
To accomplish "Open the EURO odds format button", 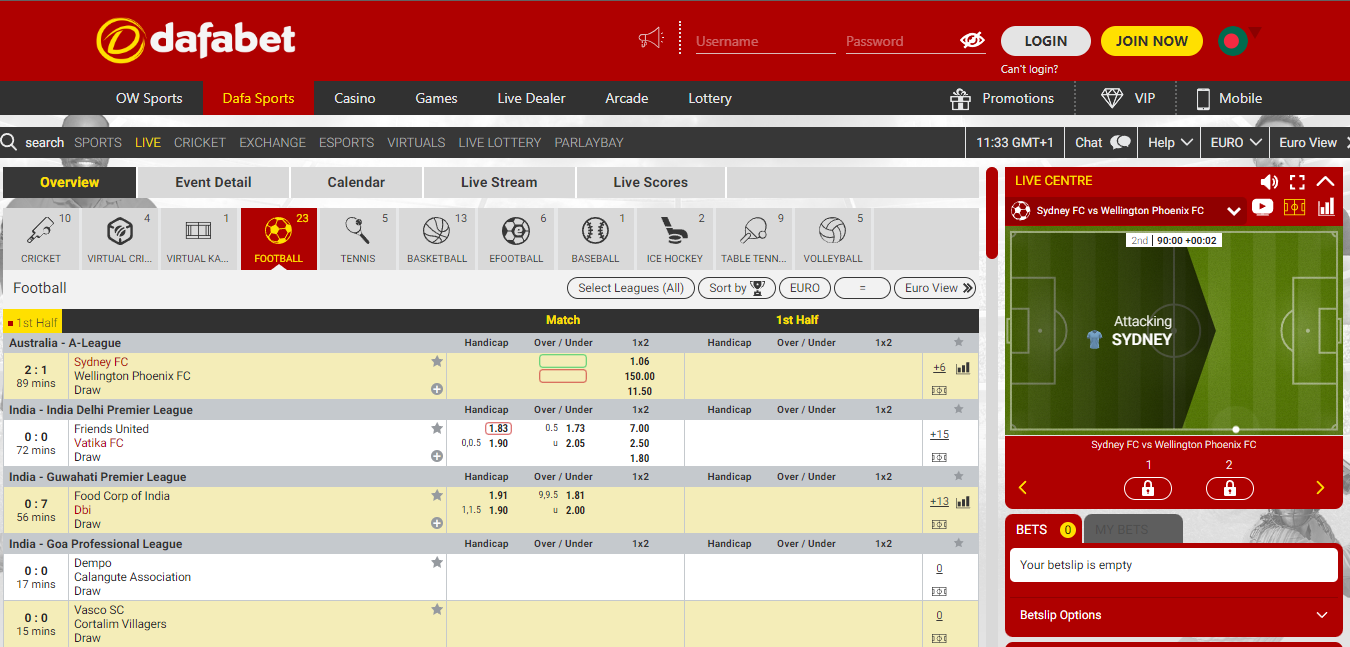I will pyautogui.click(x=805, y=288).
